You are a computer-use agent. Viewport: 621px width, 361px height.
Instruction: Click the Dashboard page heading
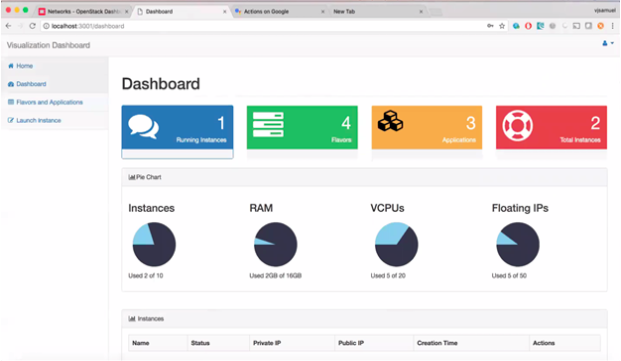point(161,84)
